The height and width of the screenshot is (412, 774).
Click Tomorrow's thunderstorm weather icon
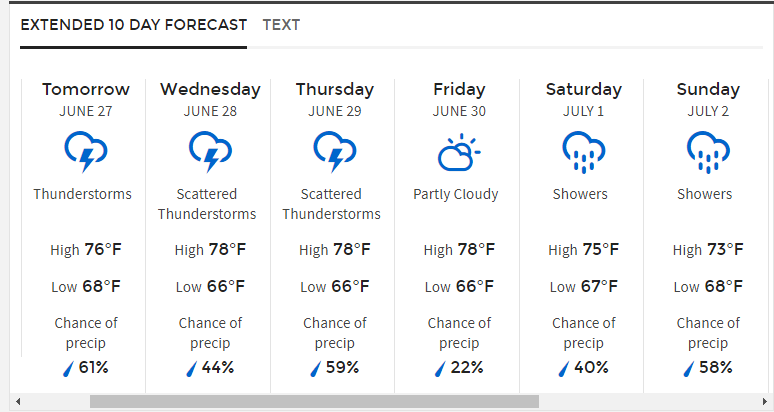[x=86, y=151]
